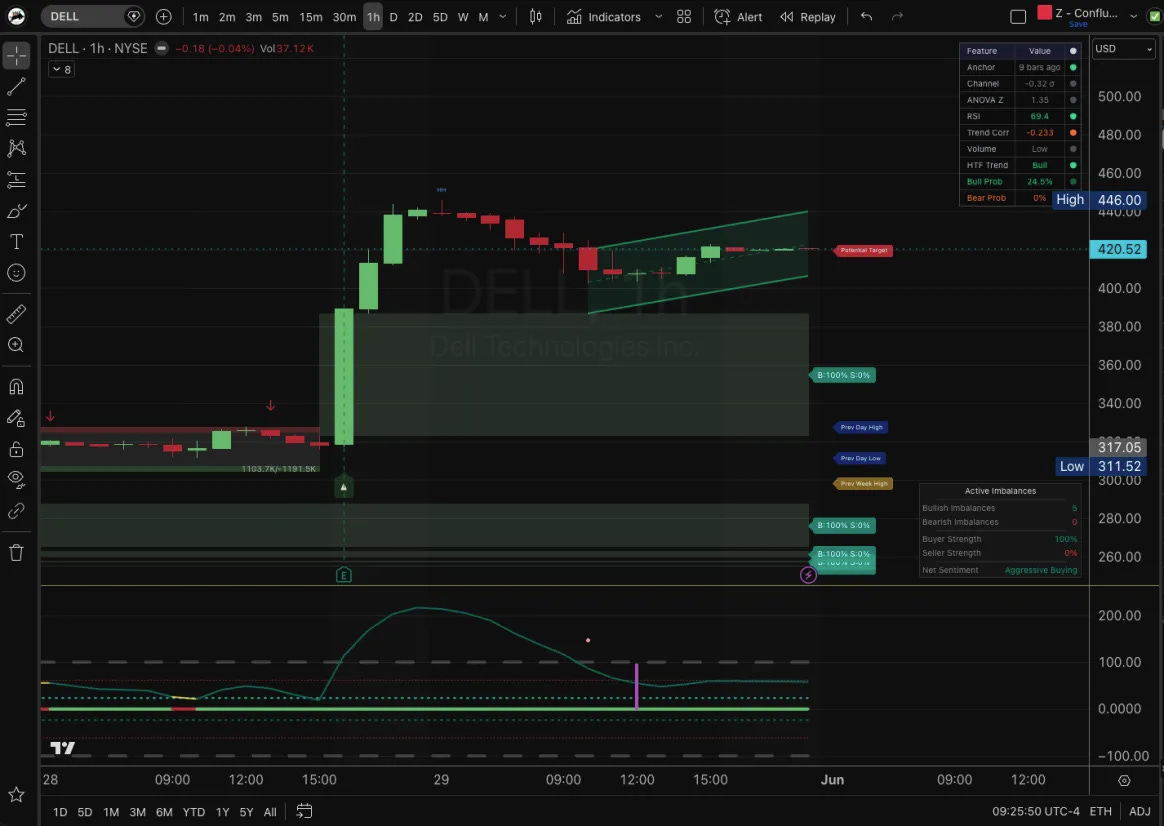Select the trend line drawing tool
1164x826 pixels.
(16, 87)
